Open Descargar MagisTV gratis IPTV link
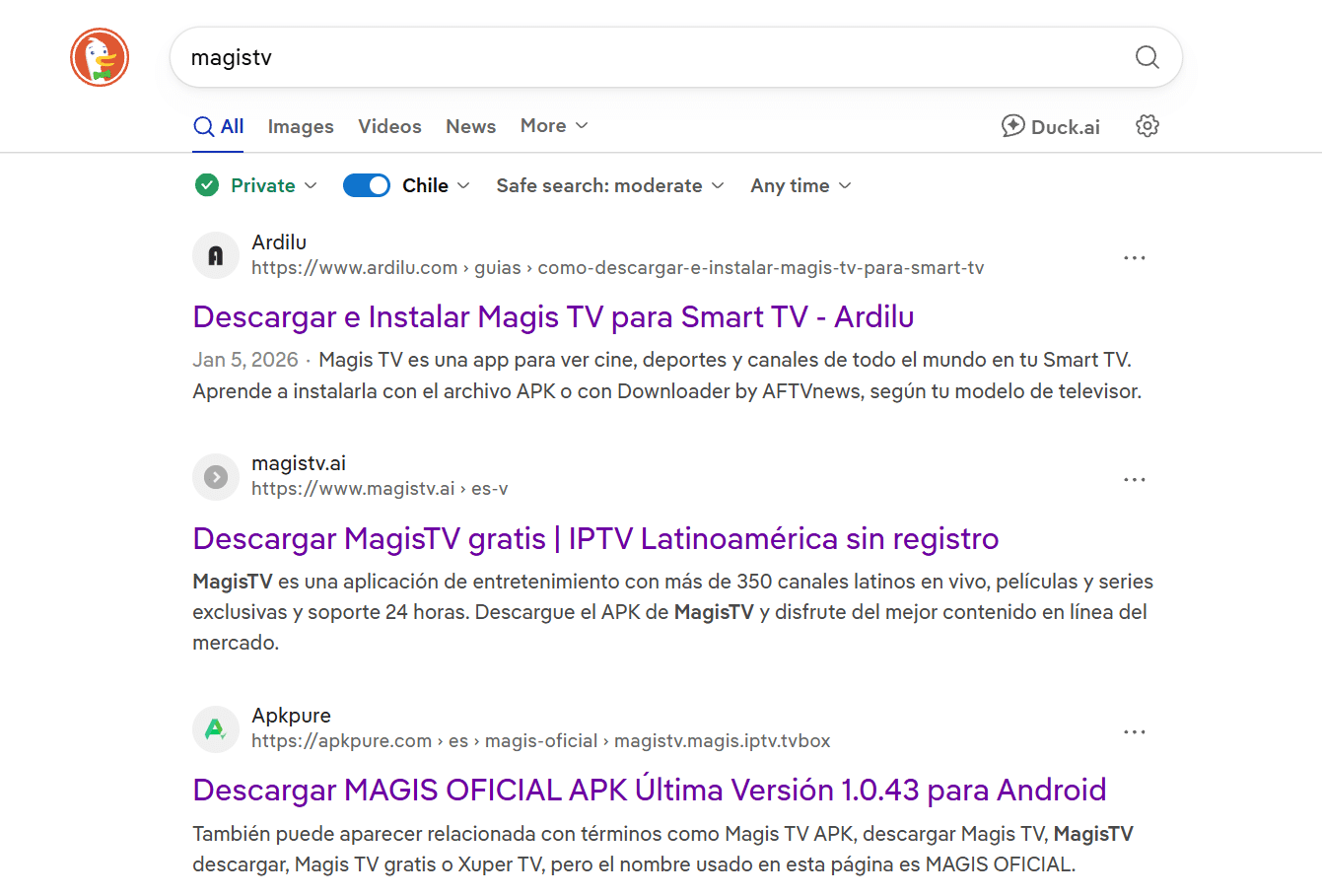1322x896 pixels. (595, 538)
